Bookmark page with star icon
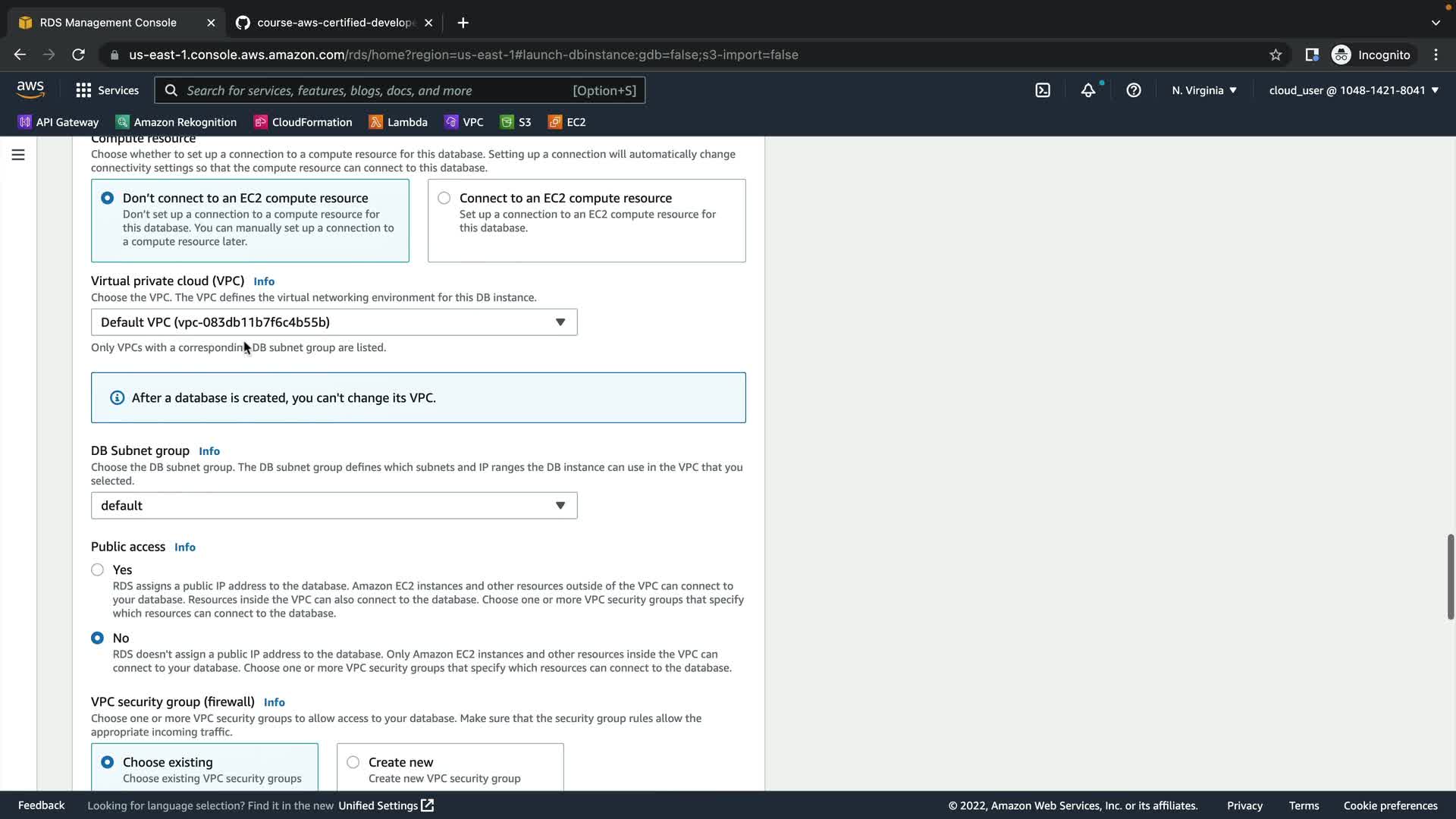The image size is (1456, 819). [x=1276, y=55]
